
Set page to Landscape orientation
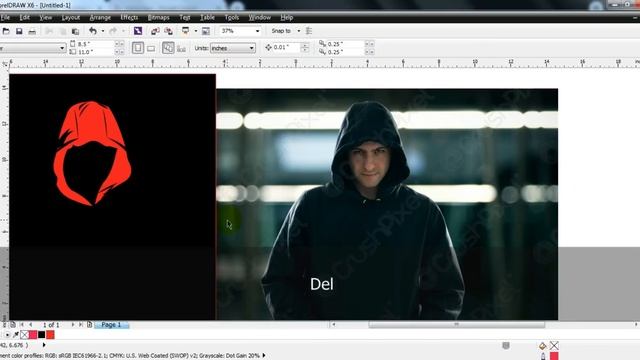click(x=151, y=49)
